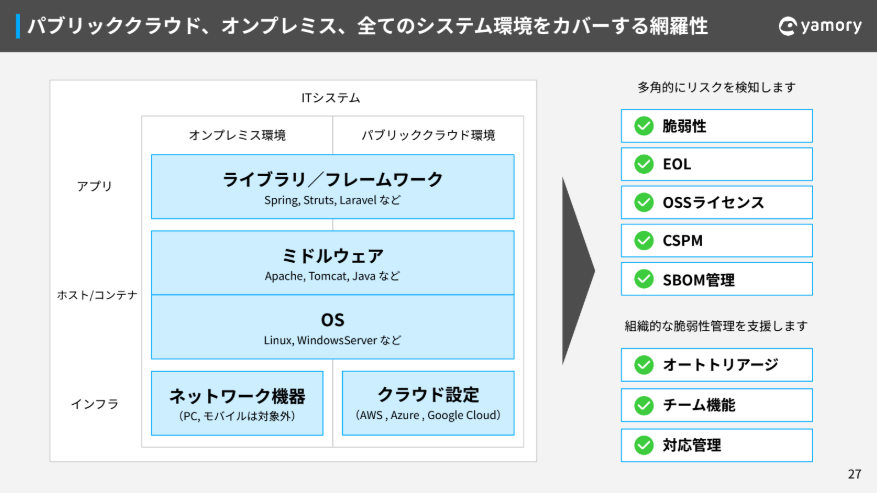This screenshot has width=877, height=493.
Task: Click the green checkmark beside EOL
Action: tap(643, 164)
